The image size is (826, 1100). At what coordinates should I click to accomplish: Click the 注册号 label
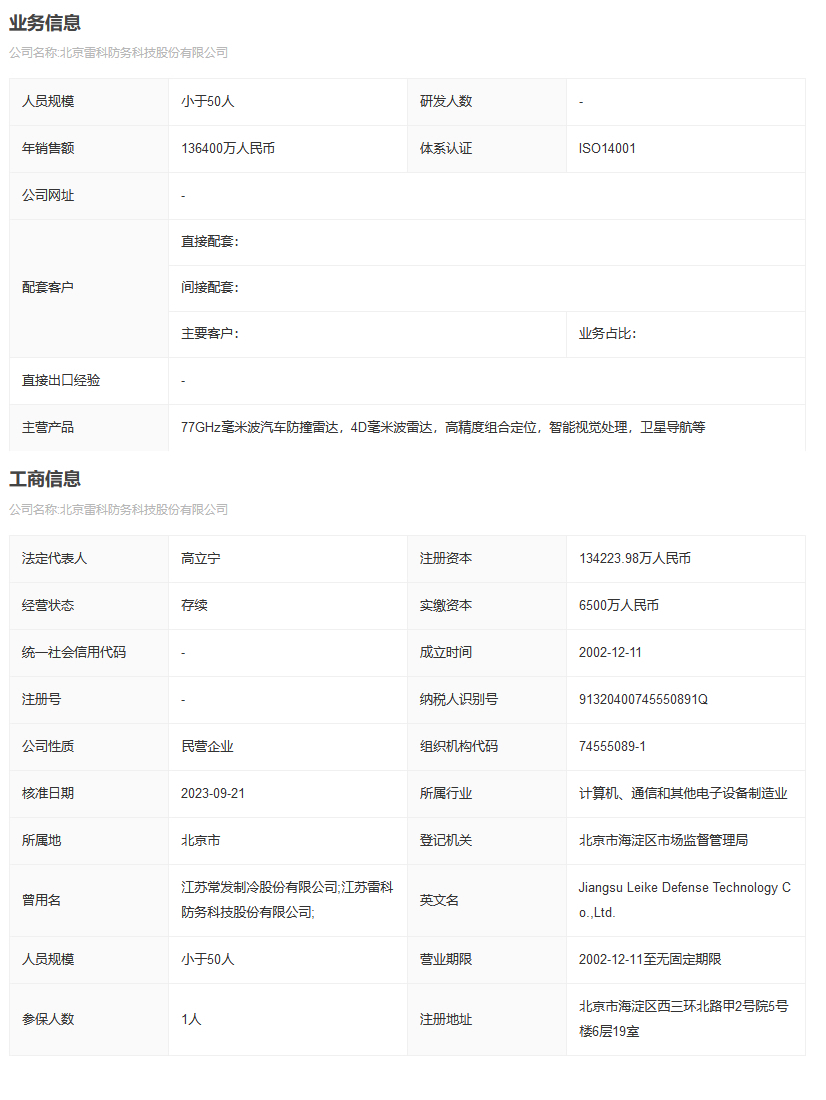pos(41,700)
